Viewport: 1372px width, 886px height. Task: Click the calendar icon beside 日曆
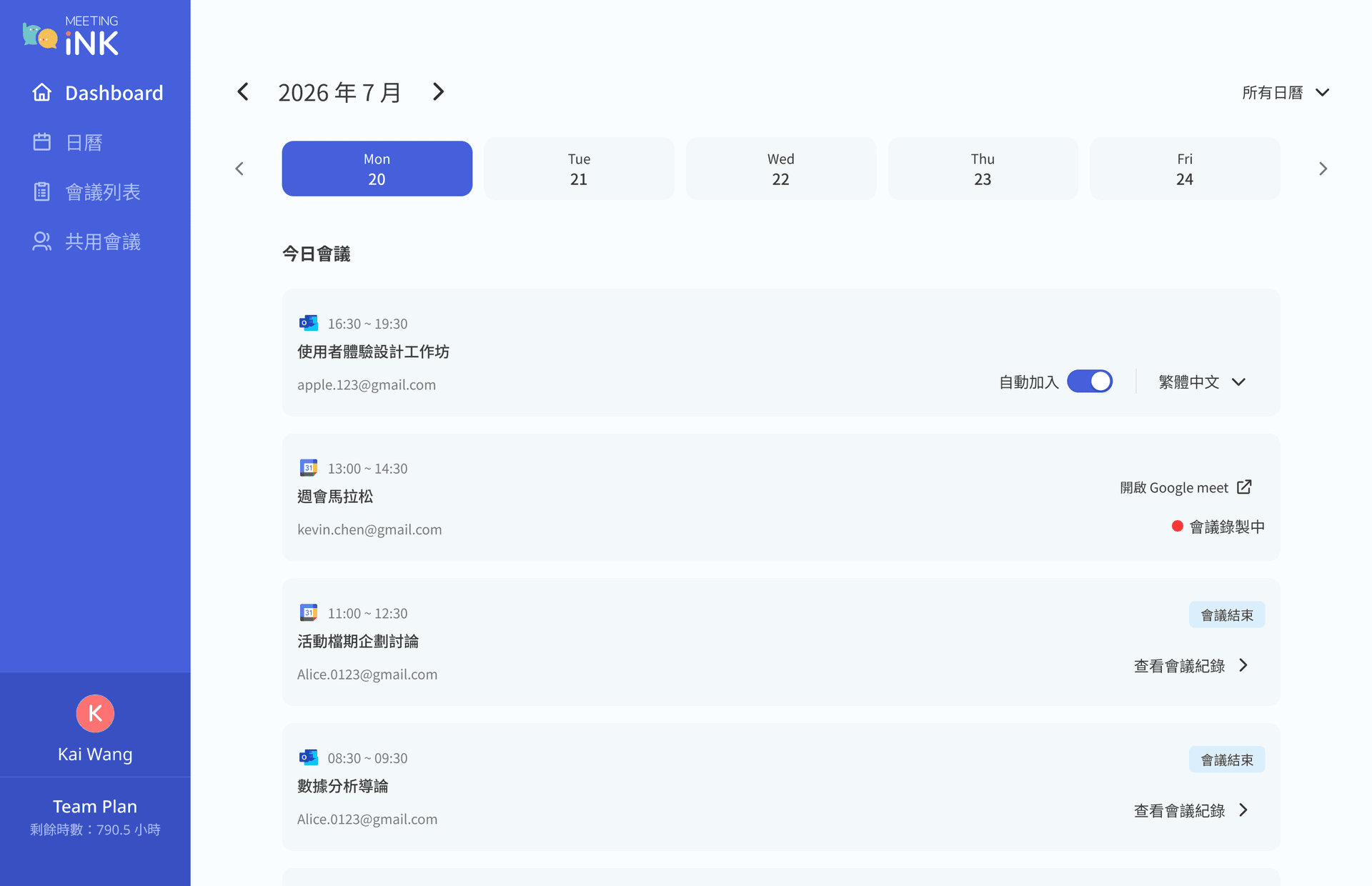click(42, 142)
